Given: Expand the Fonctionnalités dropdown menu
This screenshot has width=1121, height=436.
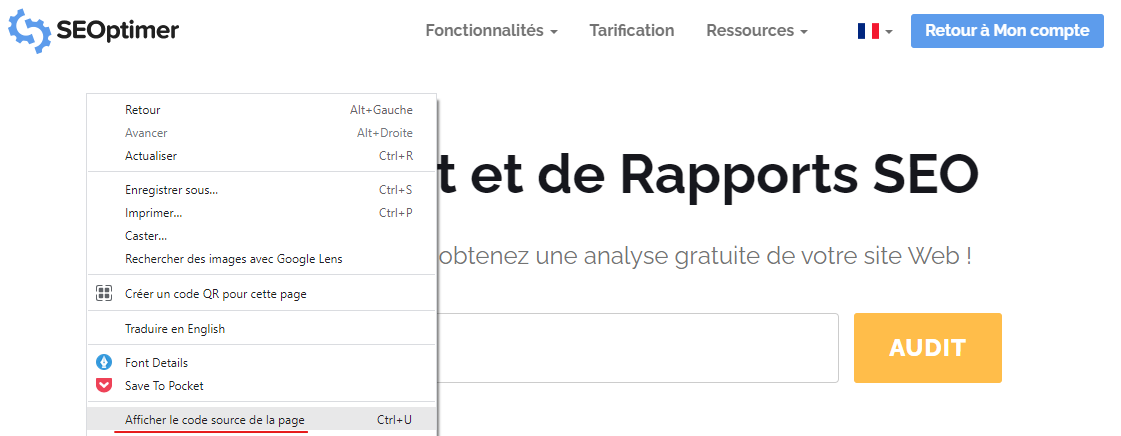Looking at the screenshot, I should click(491, 31).
